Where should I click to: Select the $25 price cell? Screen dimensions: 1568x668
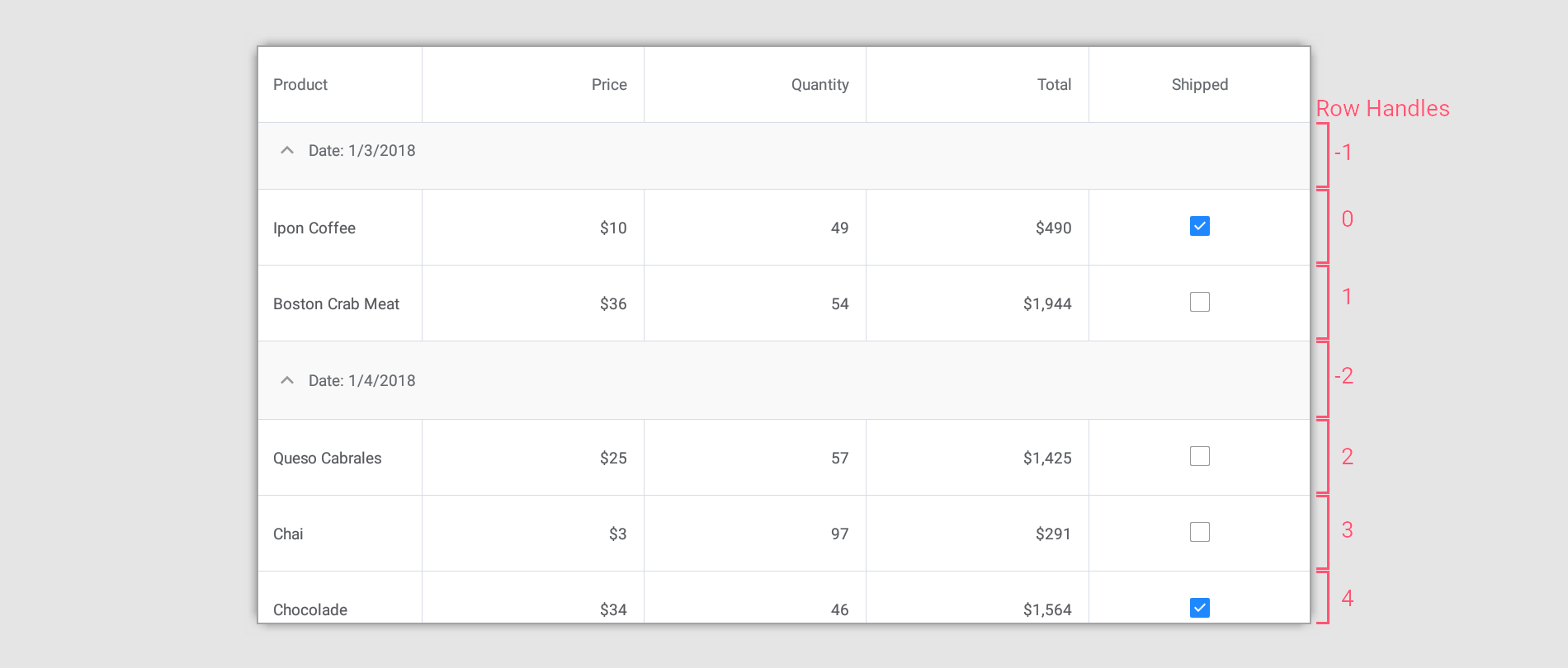tap(613, 459)
